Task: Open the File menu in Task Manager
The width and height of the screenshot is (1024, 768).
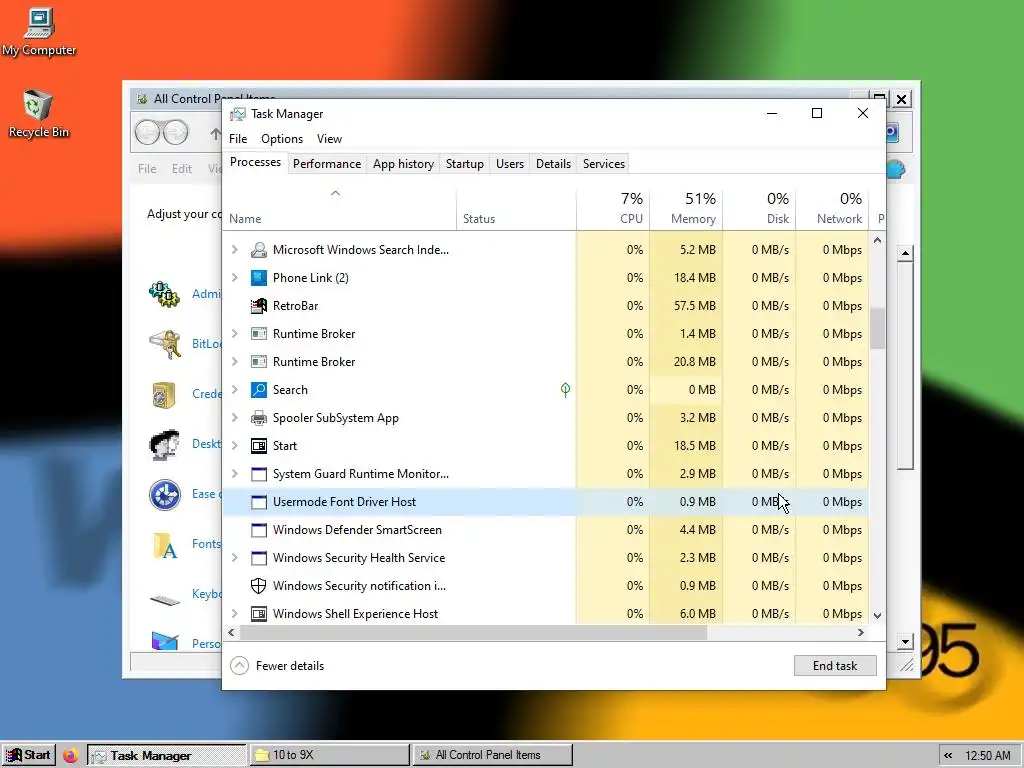Action: pyautogui.click(x=238, y=139)
